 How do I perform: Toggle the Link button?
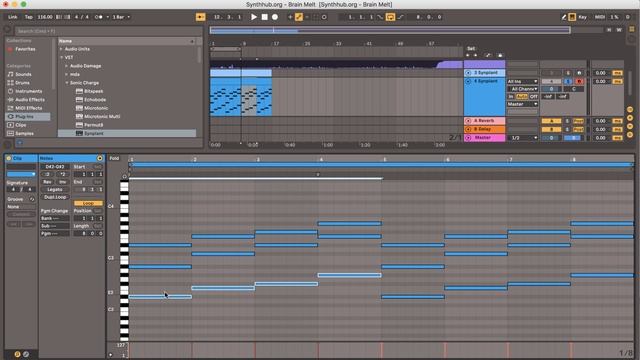13,17
